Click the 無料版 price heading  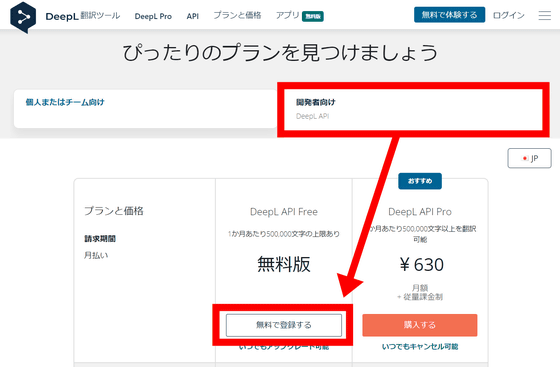point(284,265)
